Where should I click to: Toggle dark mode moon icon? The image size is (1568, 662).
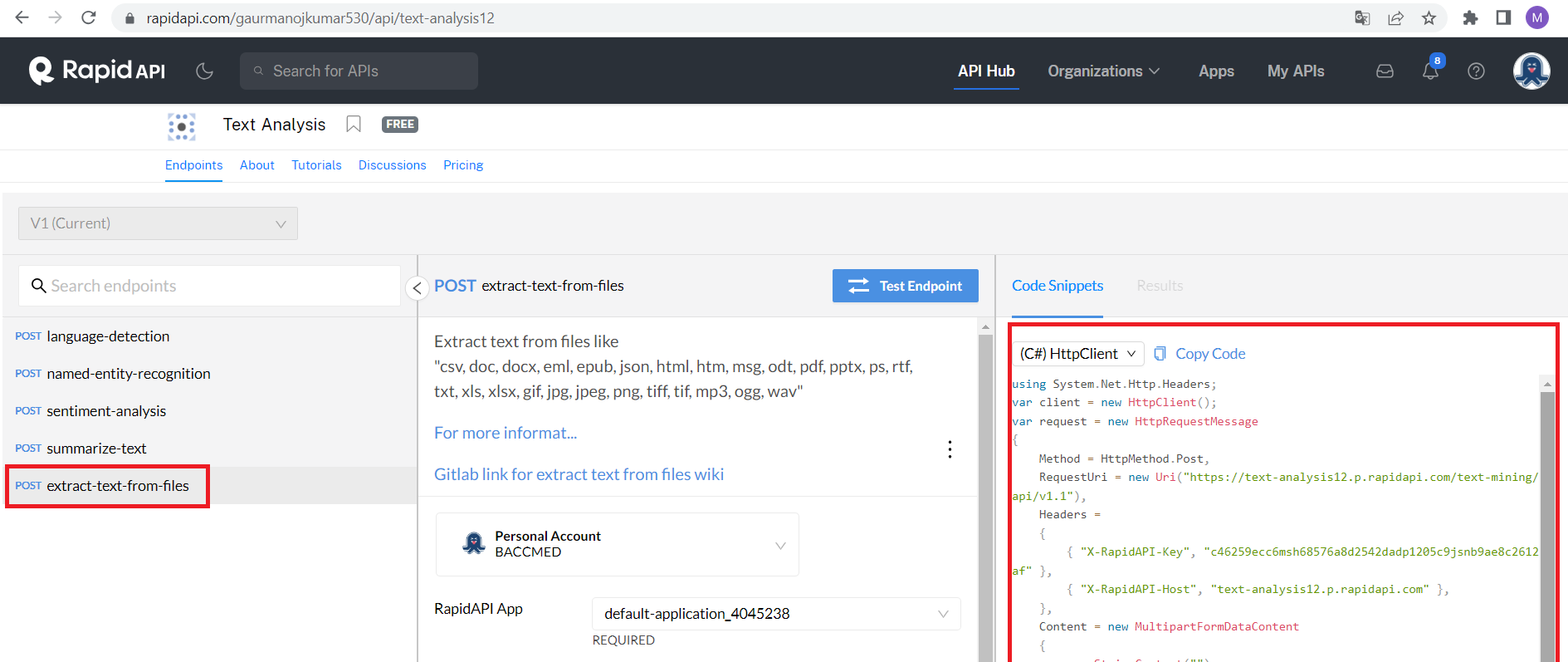(204, 71)
